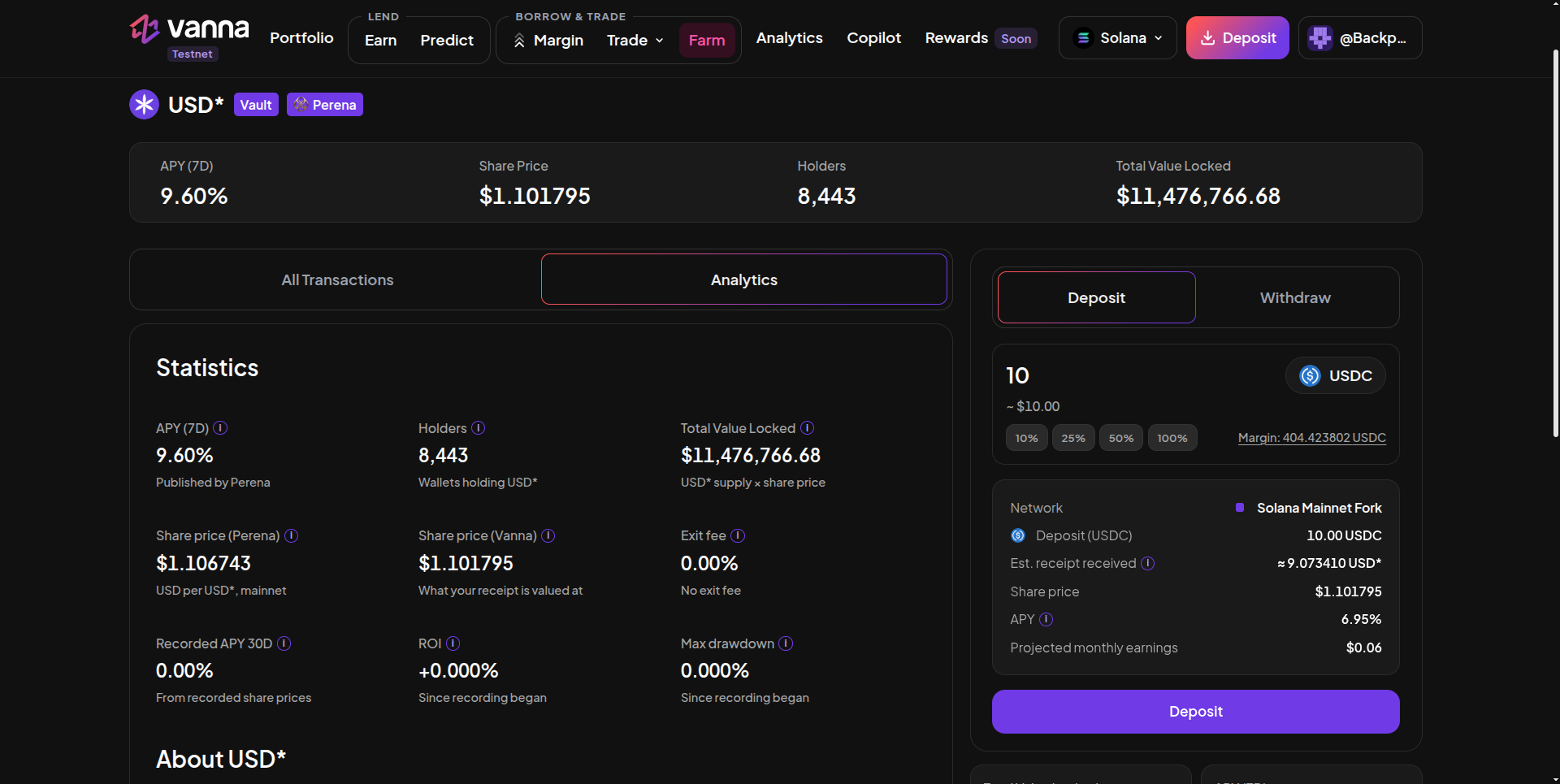1560x784 pixels.
Task: Click the deposit amount input field
Action: coord(1137,375)
